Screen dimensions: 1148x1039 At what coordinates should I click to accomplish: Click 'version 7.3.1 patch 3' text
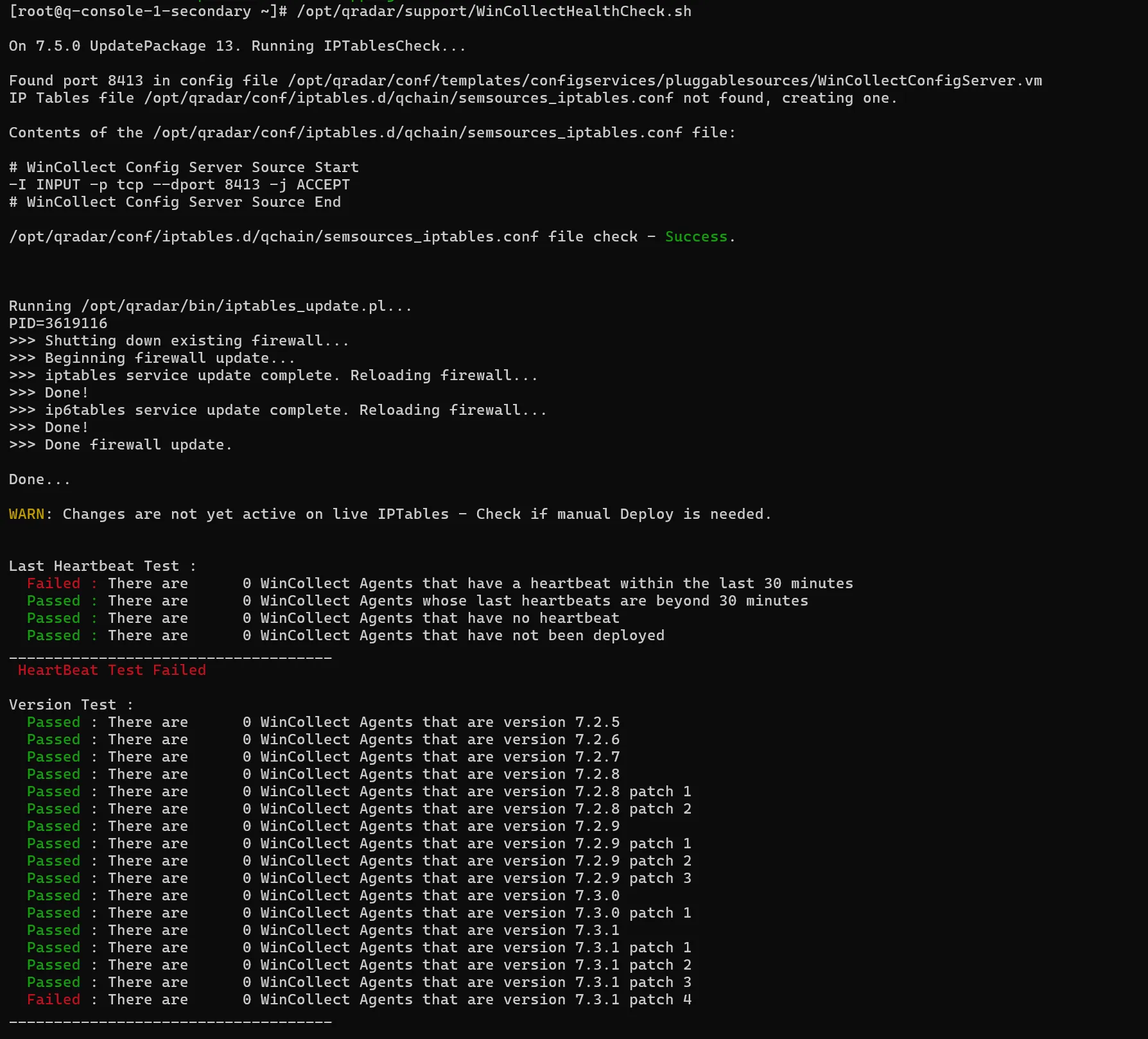(598, 982)
